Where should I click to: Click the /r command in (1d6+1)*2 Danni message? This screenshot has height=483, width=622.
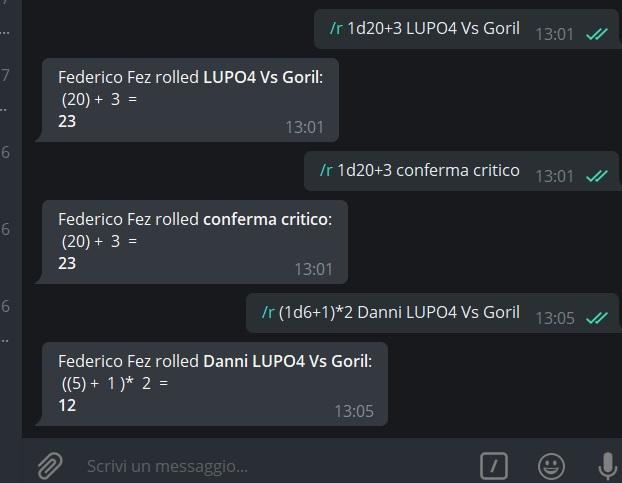[268, 312]
